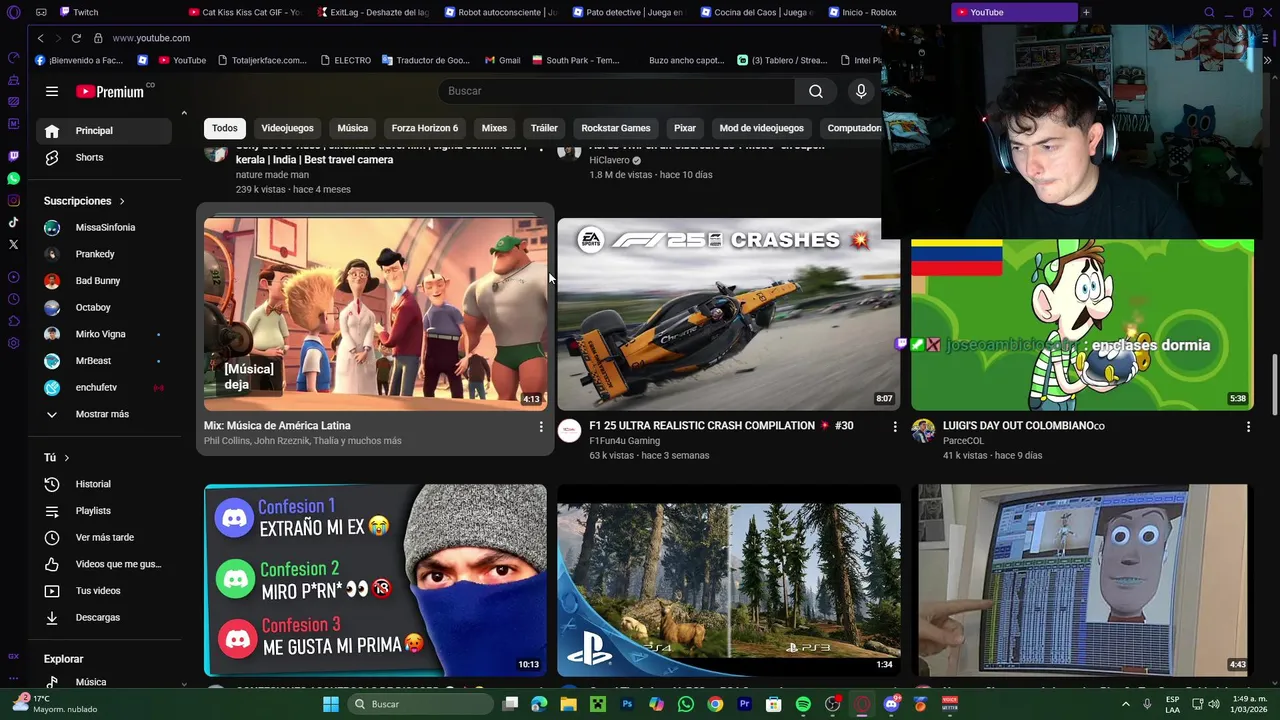Image resolution: width=1280 pixels, height=720 pixels.
Task: Open the Traductor de Google bookmark
Action: click(x=426, y=60)
